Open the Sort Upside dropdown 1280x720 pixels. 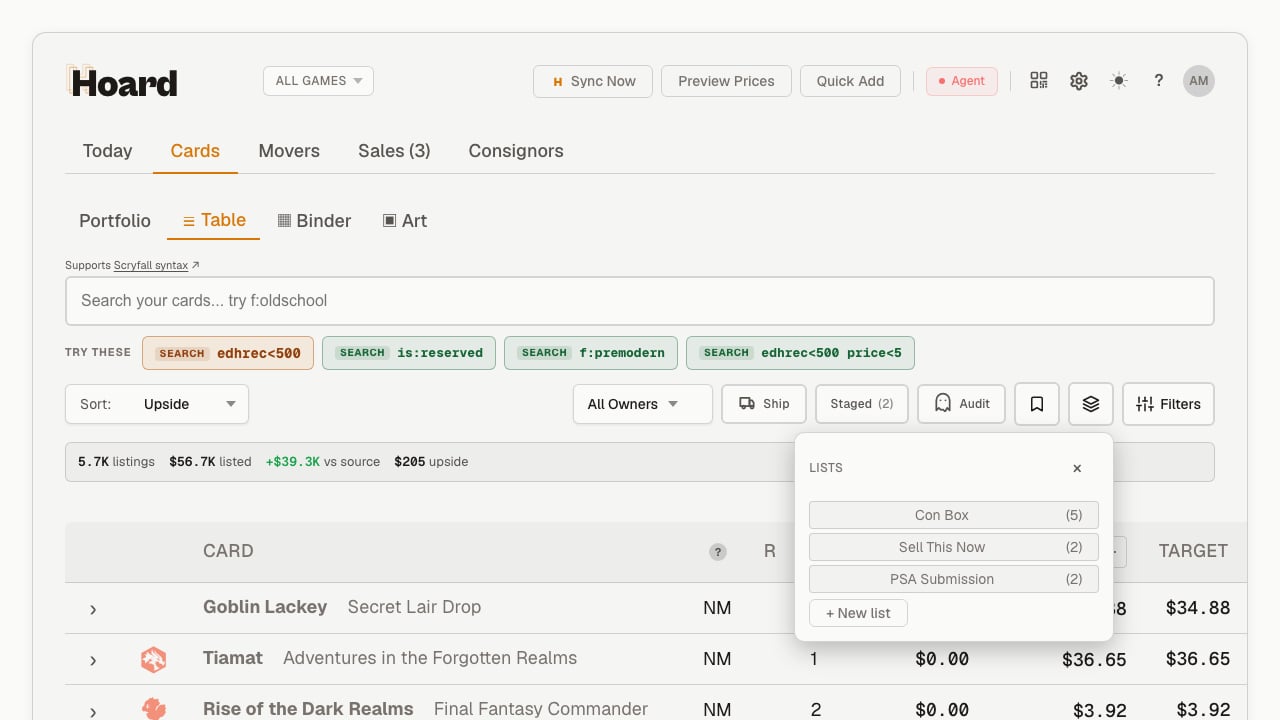pos(157,404)
